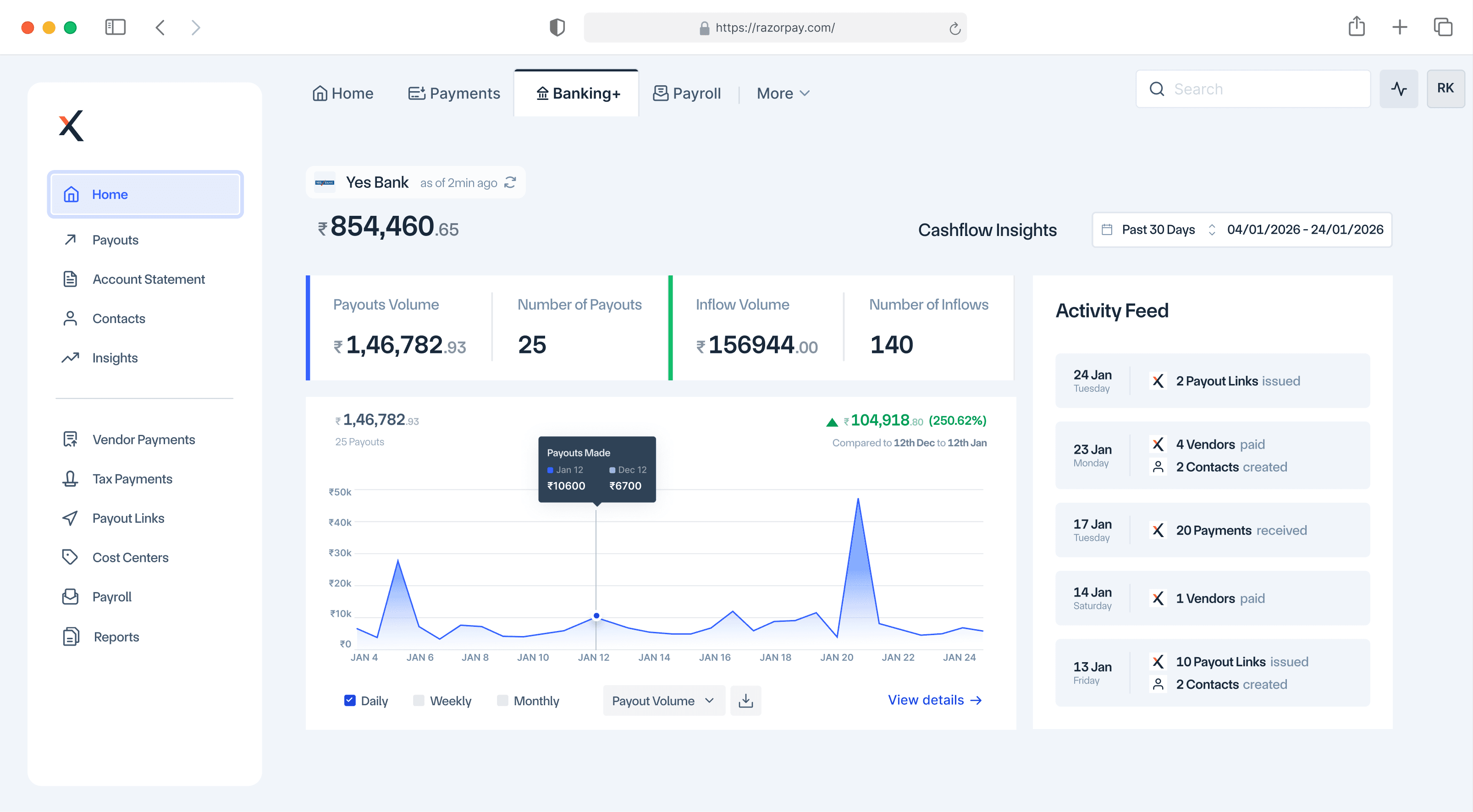Switch to the Payroll top tab

point(687,93)
